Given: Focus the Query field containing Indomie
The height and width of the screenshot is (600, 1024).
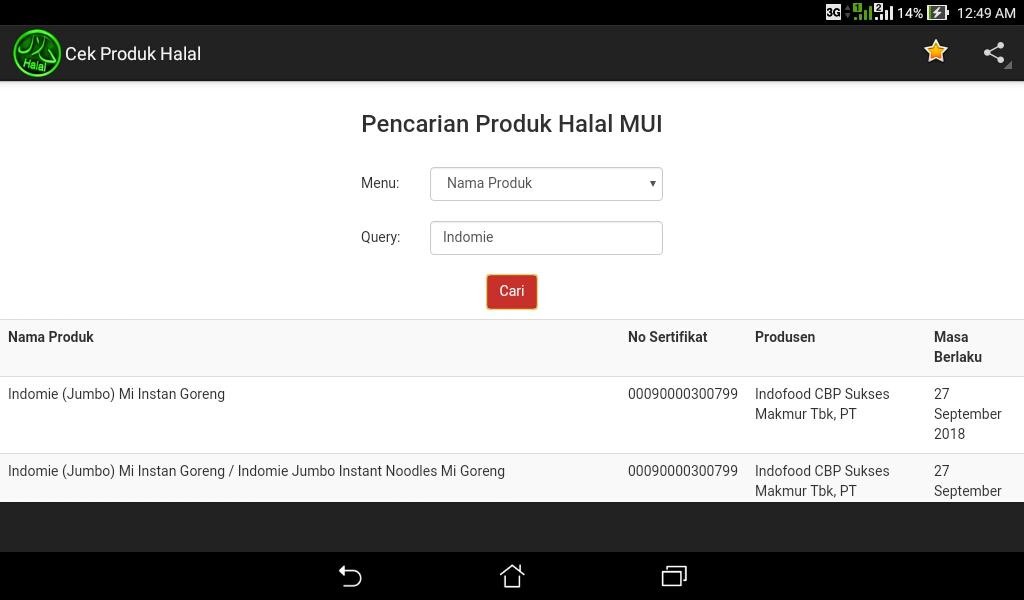Looking at the screenshot, I should click(546, 238).
